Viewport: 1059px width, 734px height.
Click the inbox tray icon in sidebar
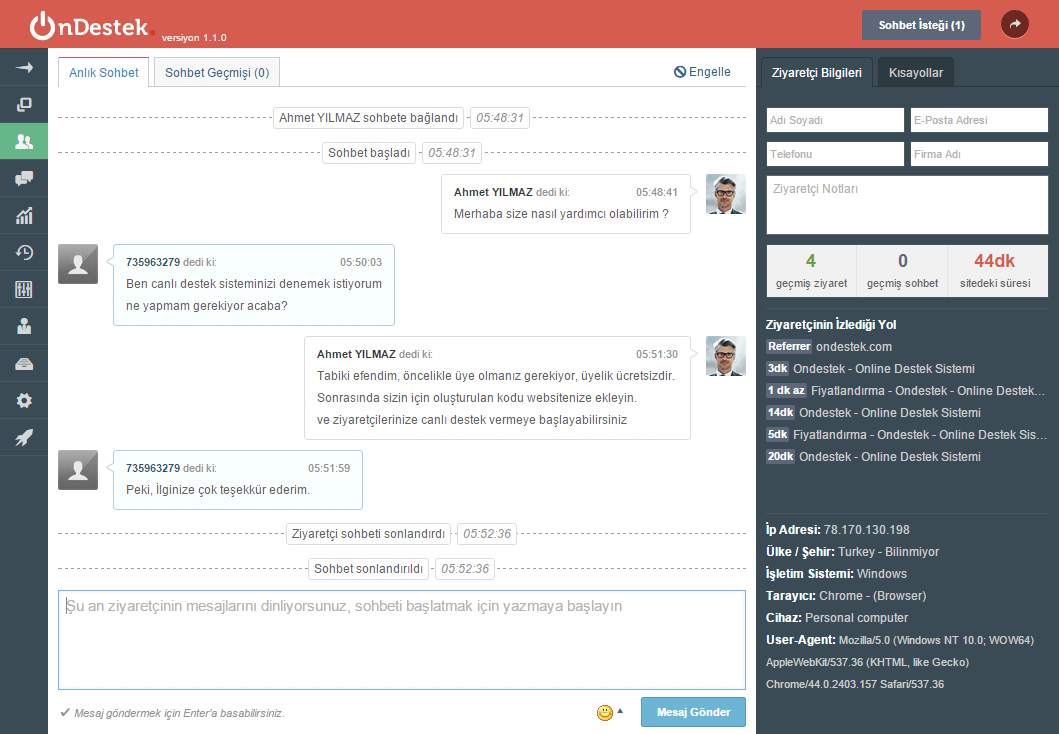(24, 363)
